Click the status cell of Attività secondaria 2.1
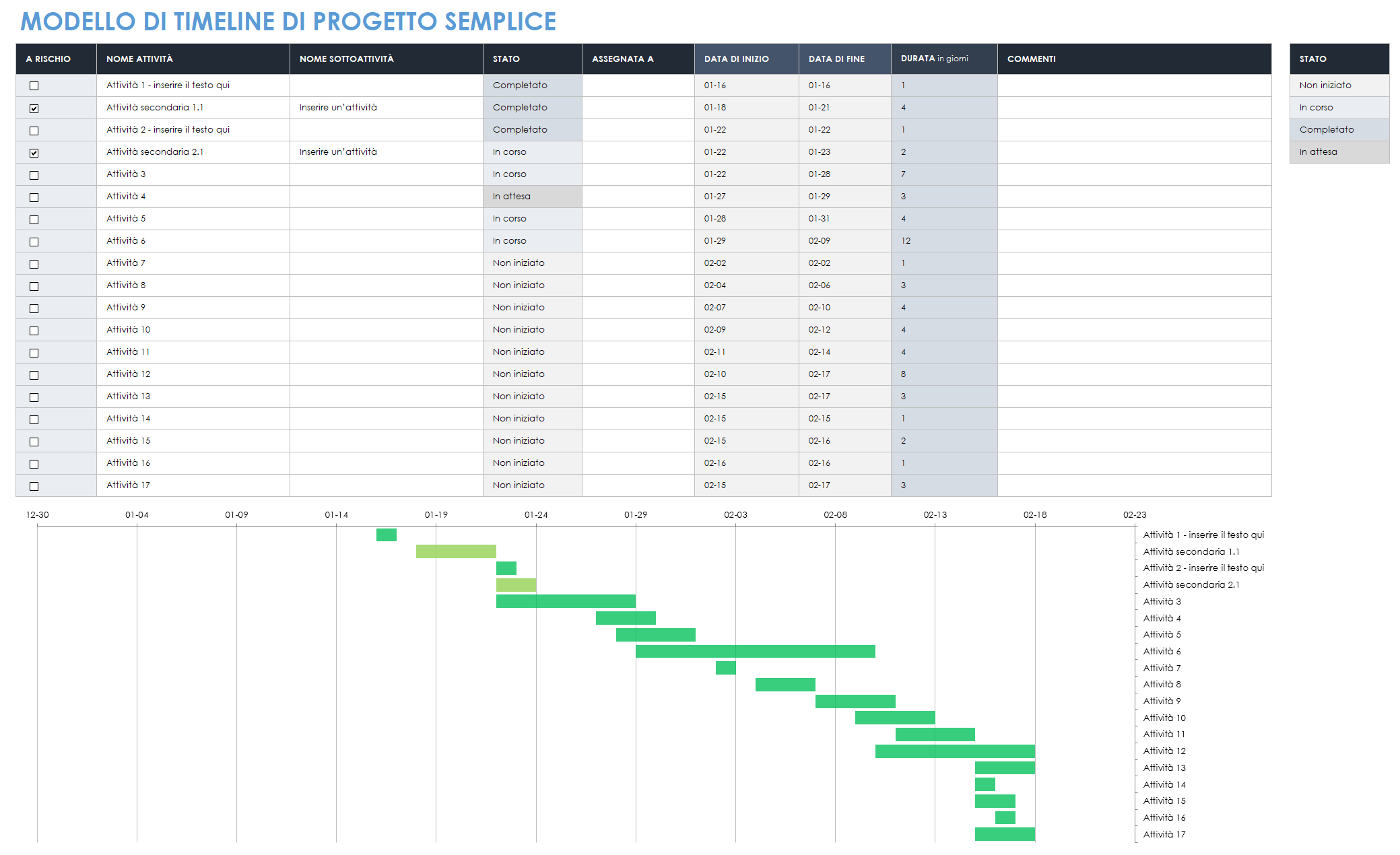 533,152
